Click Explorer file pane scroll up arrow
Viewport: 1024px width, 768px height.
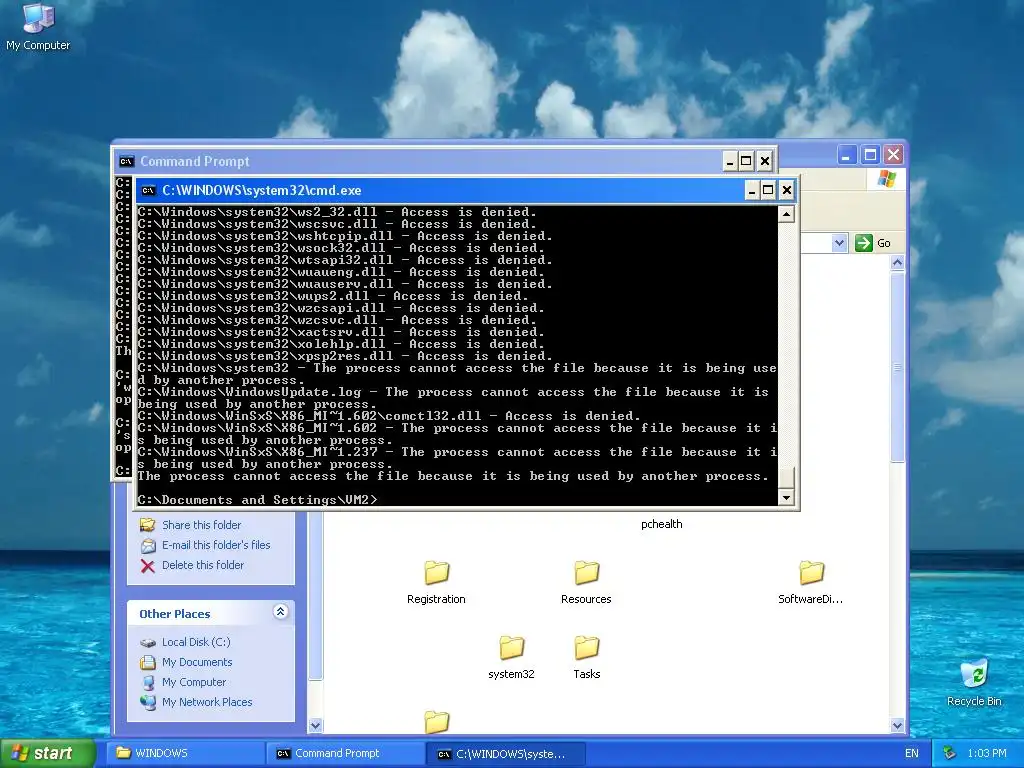(897, 263)
